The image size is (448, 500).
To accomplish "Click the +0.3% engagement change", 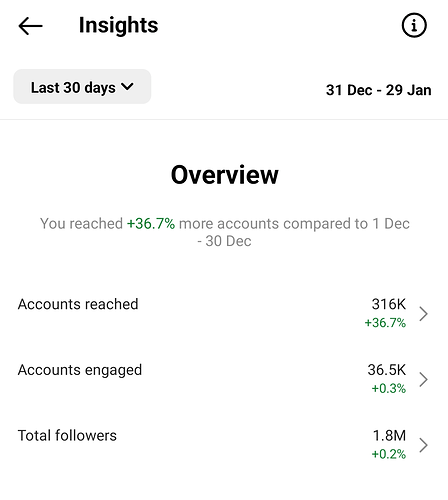I will [x=389, y=388].
